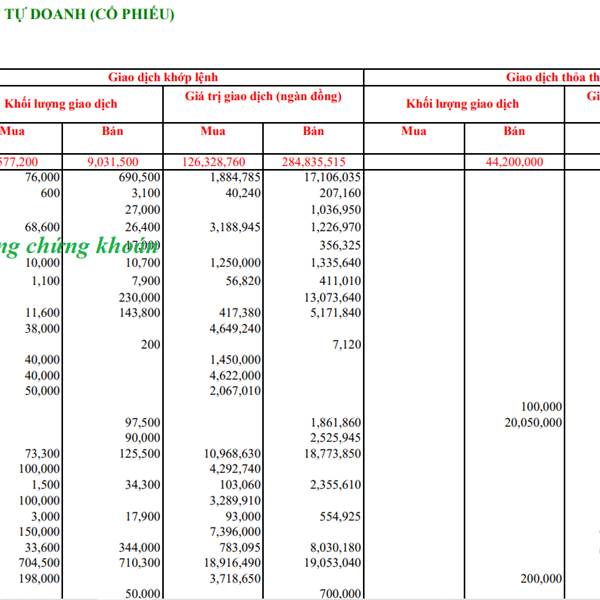This screenshot has width=600, height=600.
Task: Click the 'Bán' header above 284,835,515
Action: tap(313, 131)
